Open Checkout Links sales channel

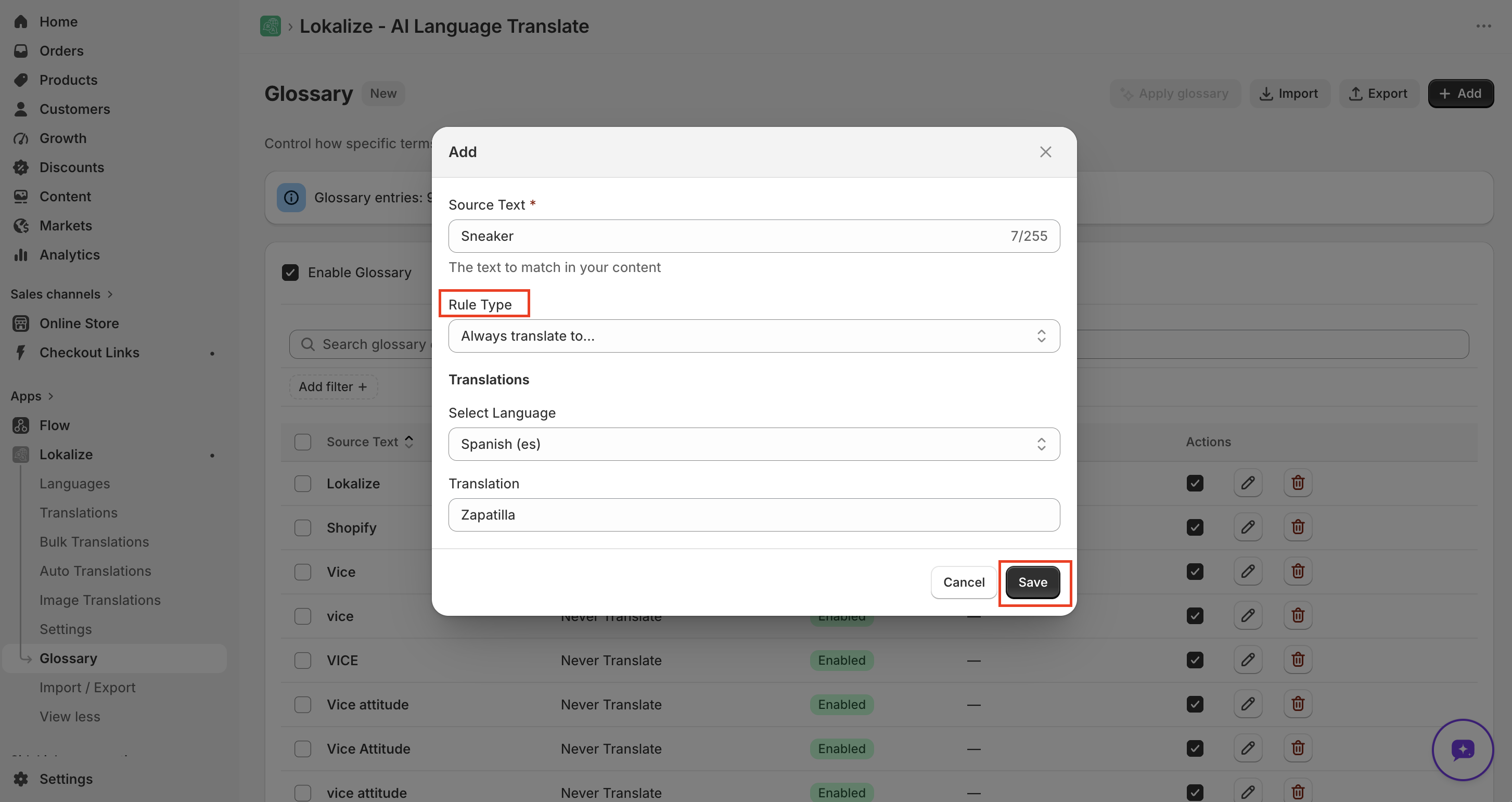(89, 353)
